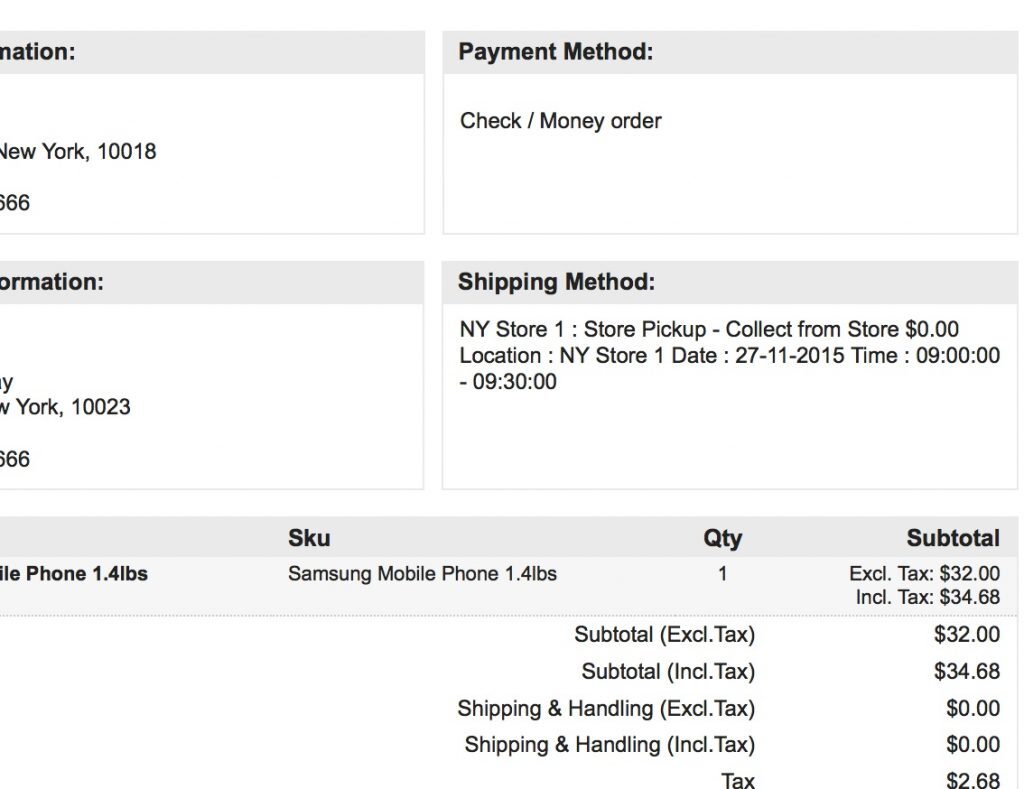This screenshot has width=1024, height=789.
Task: Click the Payment Method section header
Action: click(x=555, y=52)
